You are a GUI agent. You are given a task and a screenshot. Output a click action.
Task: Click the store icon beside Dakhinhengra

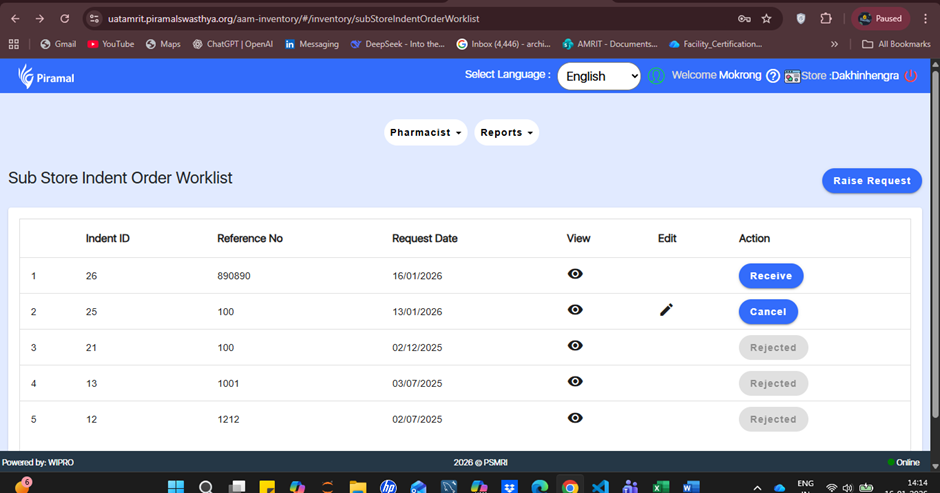tap(792, 76)
